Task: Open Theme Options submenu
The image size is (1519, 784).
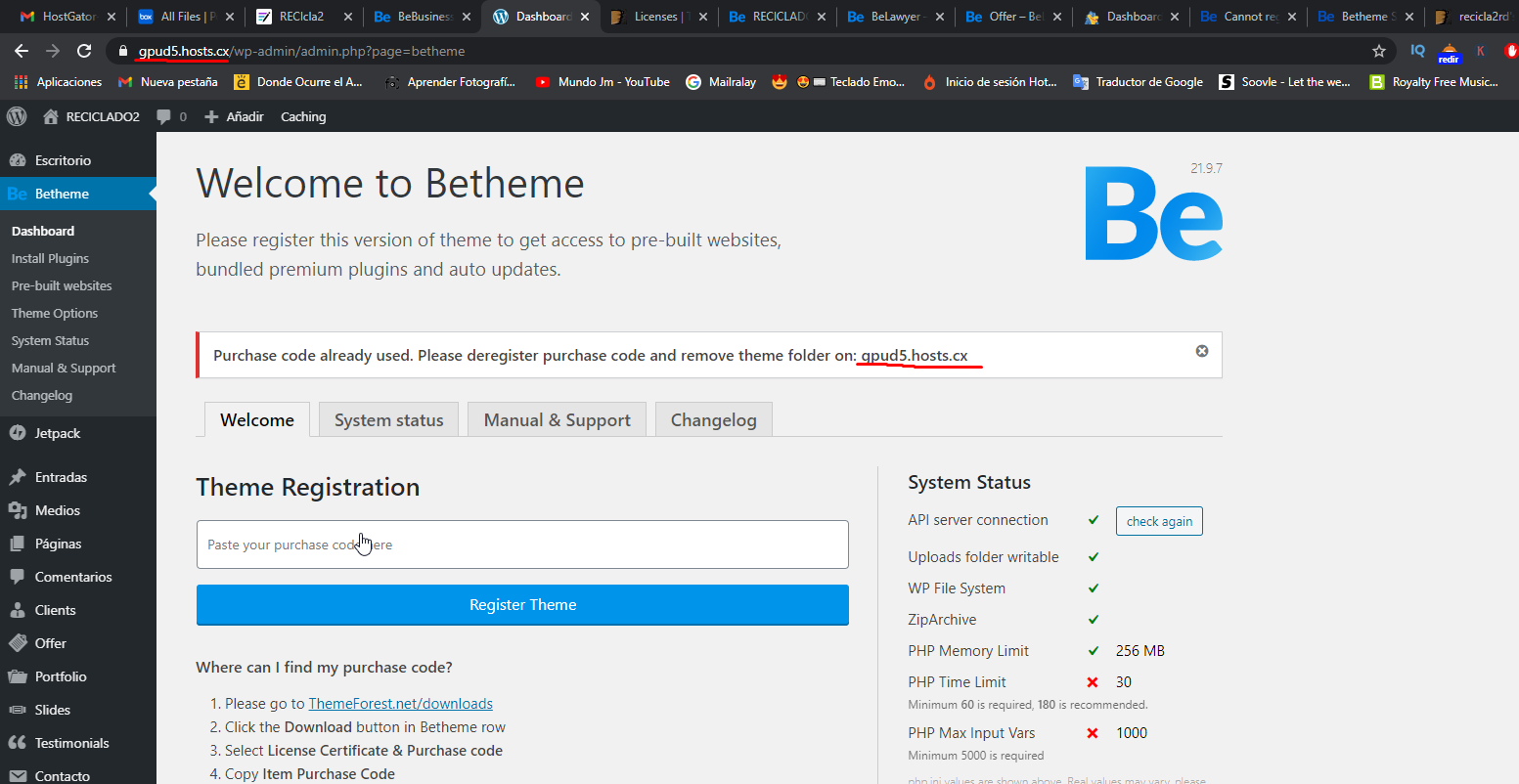Action: (x=55, y=313)
